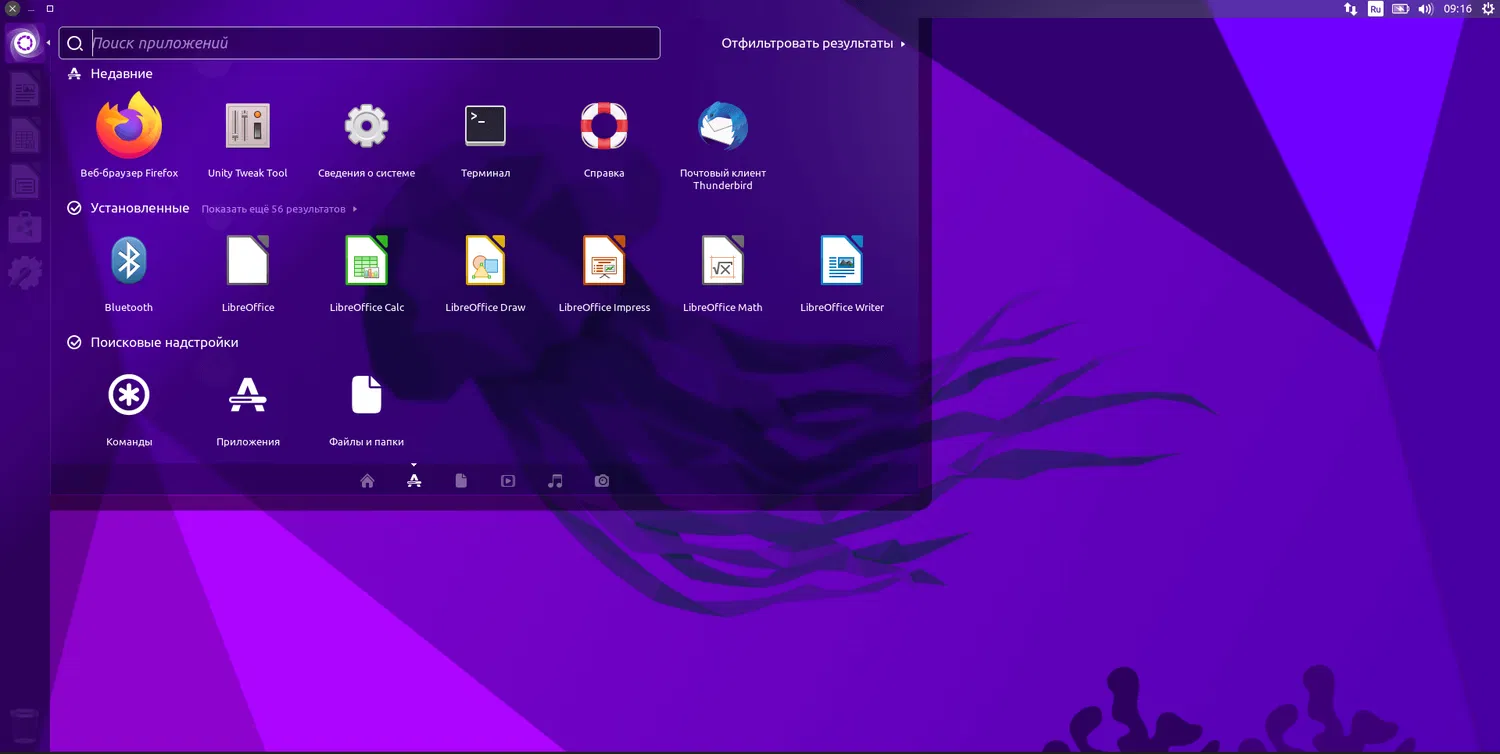Open the Справка lifebuoy icon

point(604,126)
